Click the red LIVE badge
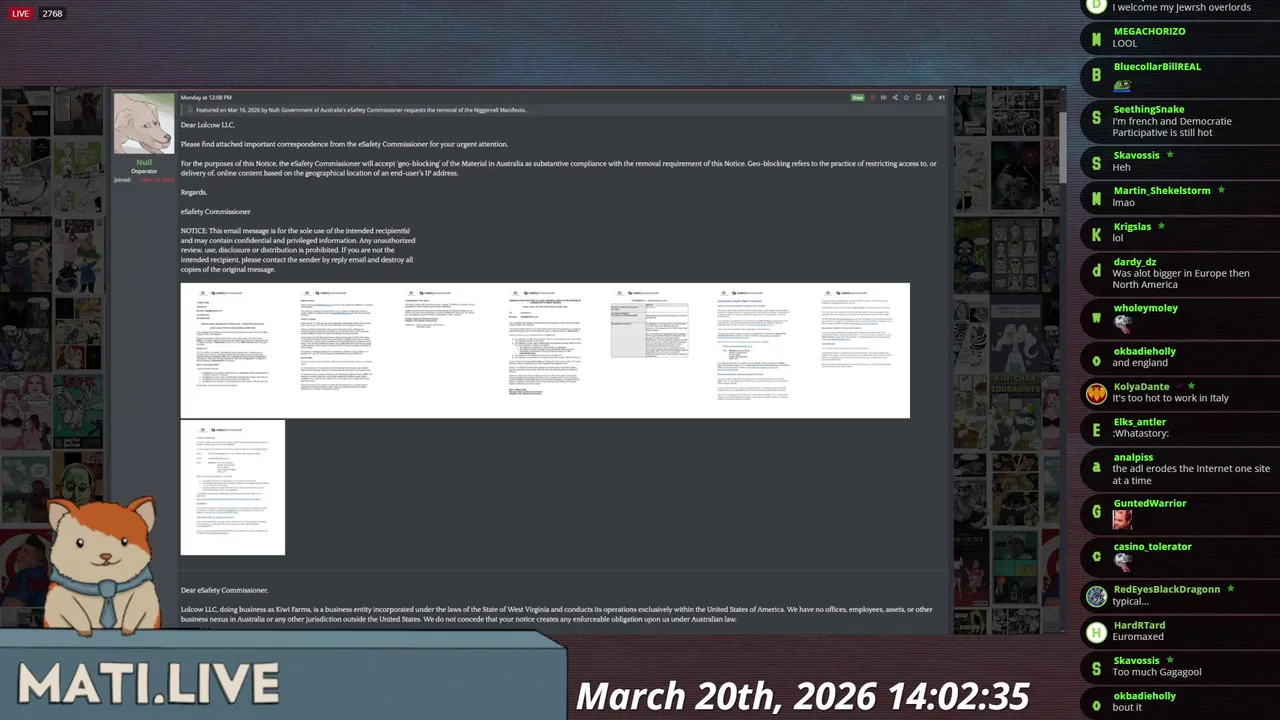 [20, 14]
